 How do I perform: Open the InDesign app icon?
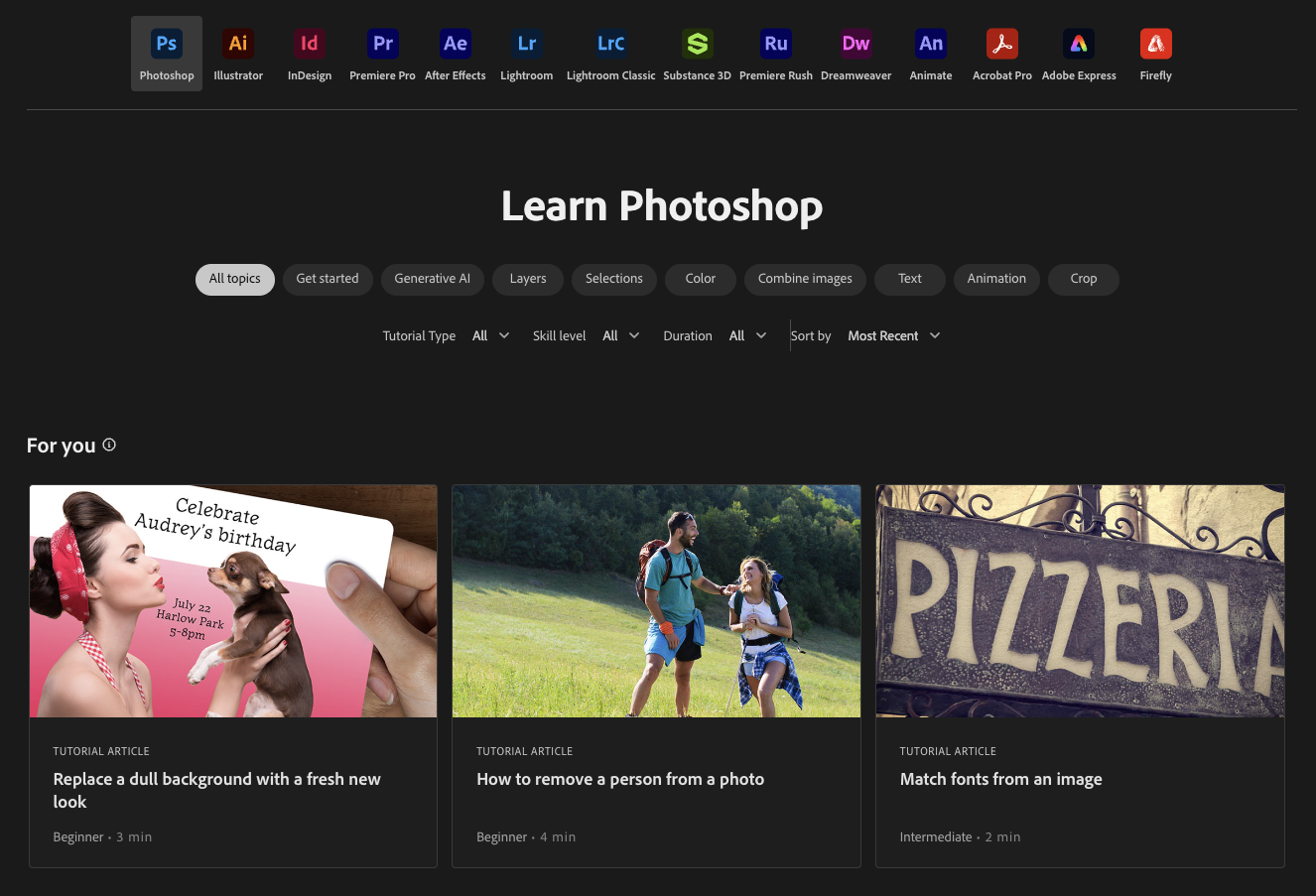310,44
